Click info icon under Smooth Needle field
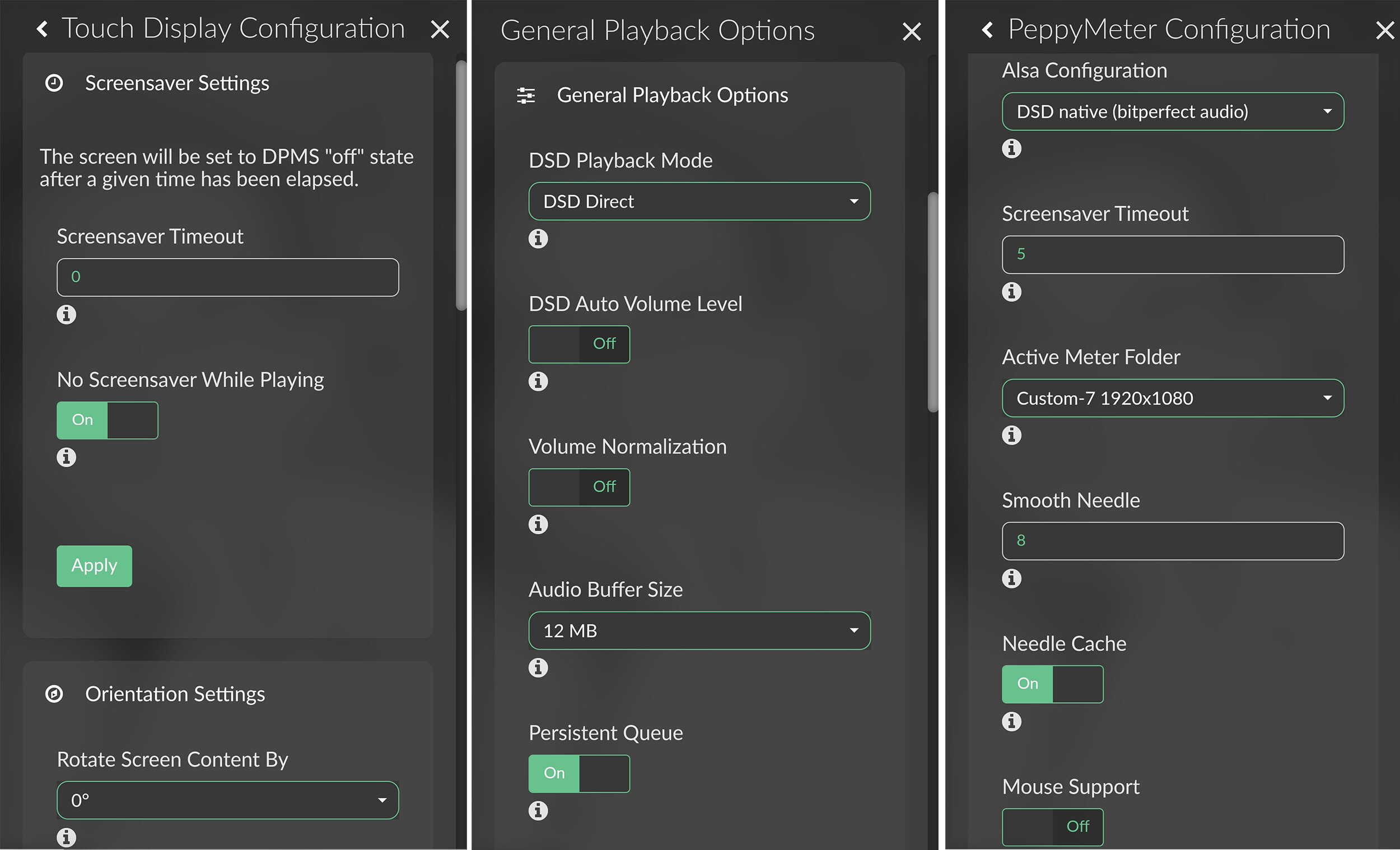The image size is (1400, 850). click(x=1011, y=579)
